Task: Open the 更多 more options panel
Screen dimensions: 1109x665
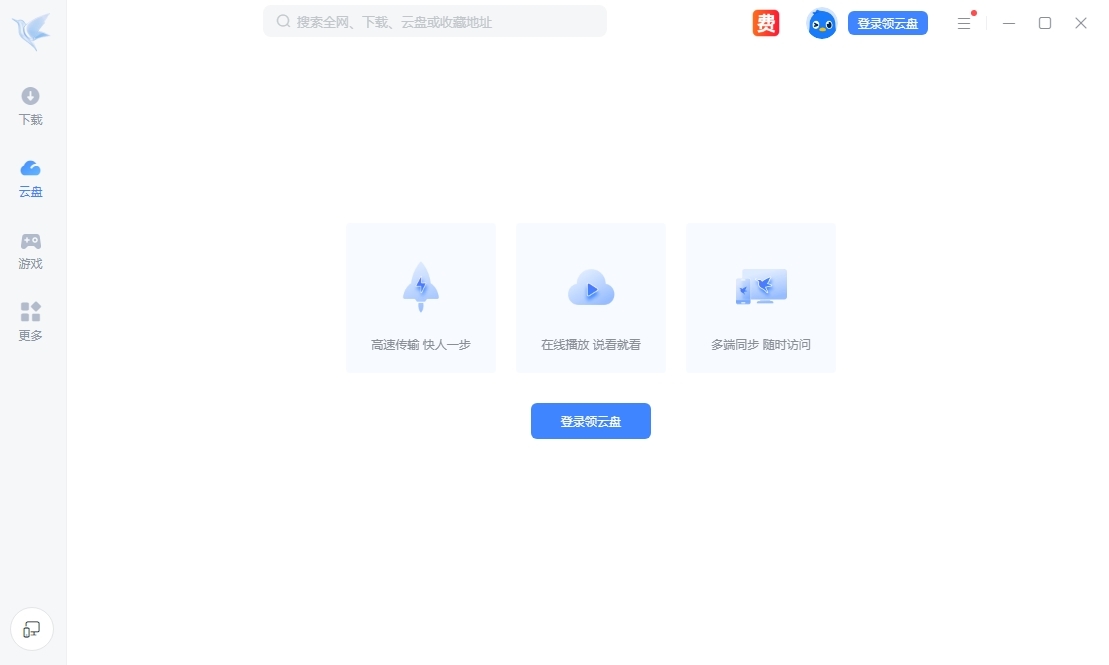Action: pos(30,322)
